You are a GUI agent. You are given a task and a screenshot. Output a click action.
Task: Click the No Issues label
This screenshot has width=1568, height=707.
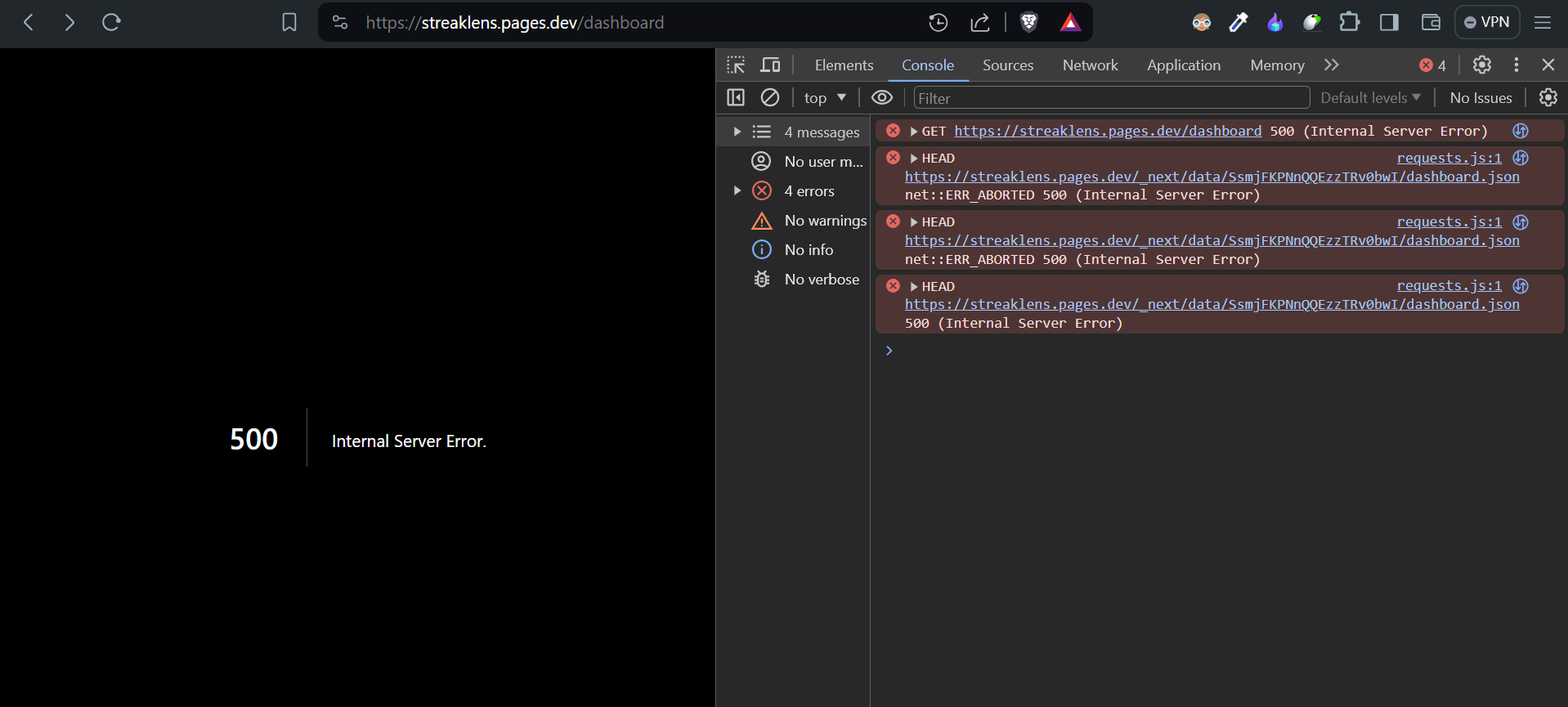coord(1481,98)
